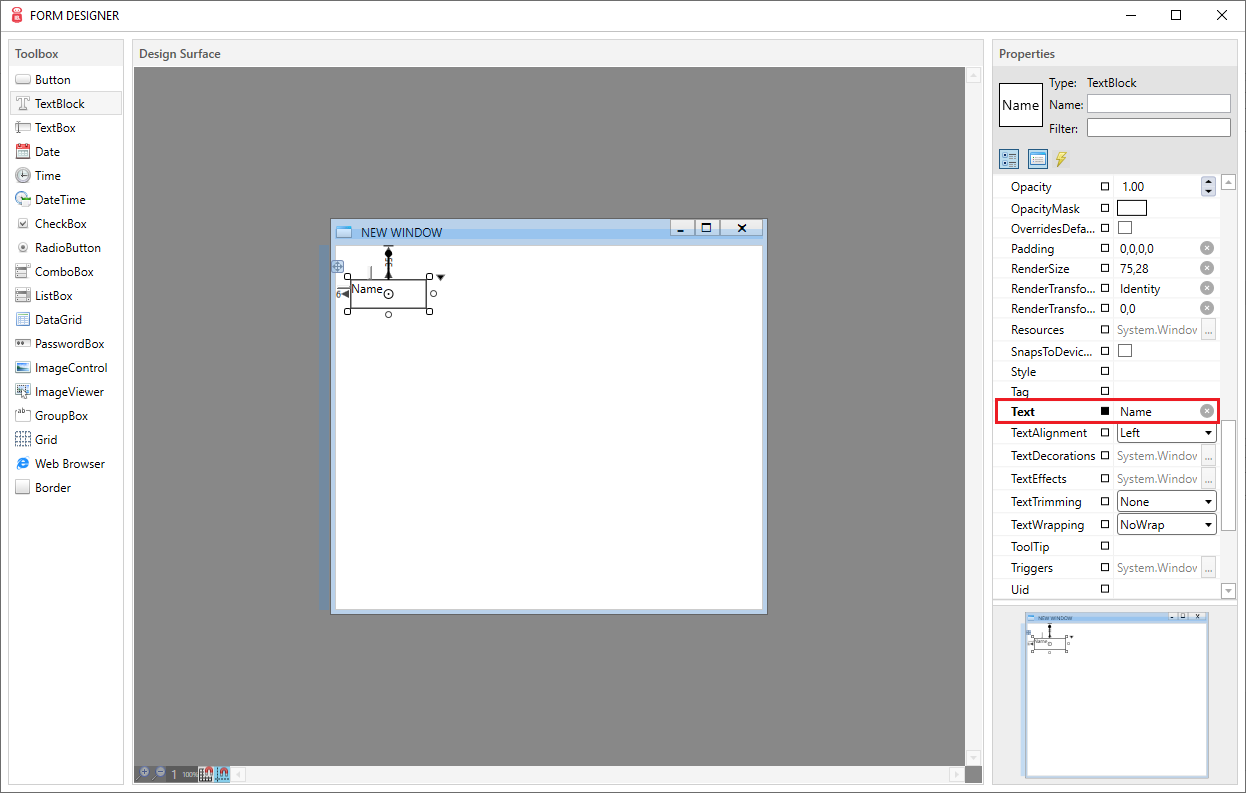Open the Resources editor via its ellipsis button
This screenshot has width=1246, height=793.
pyautogui.click(x=1208, y=329)
